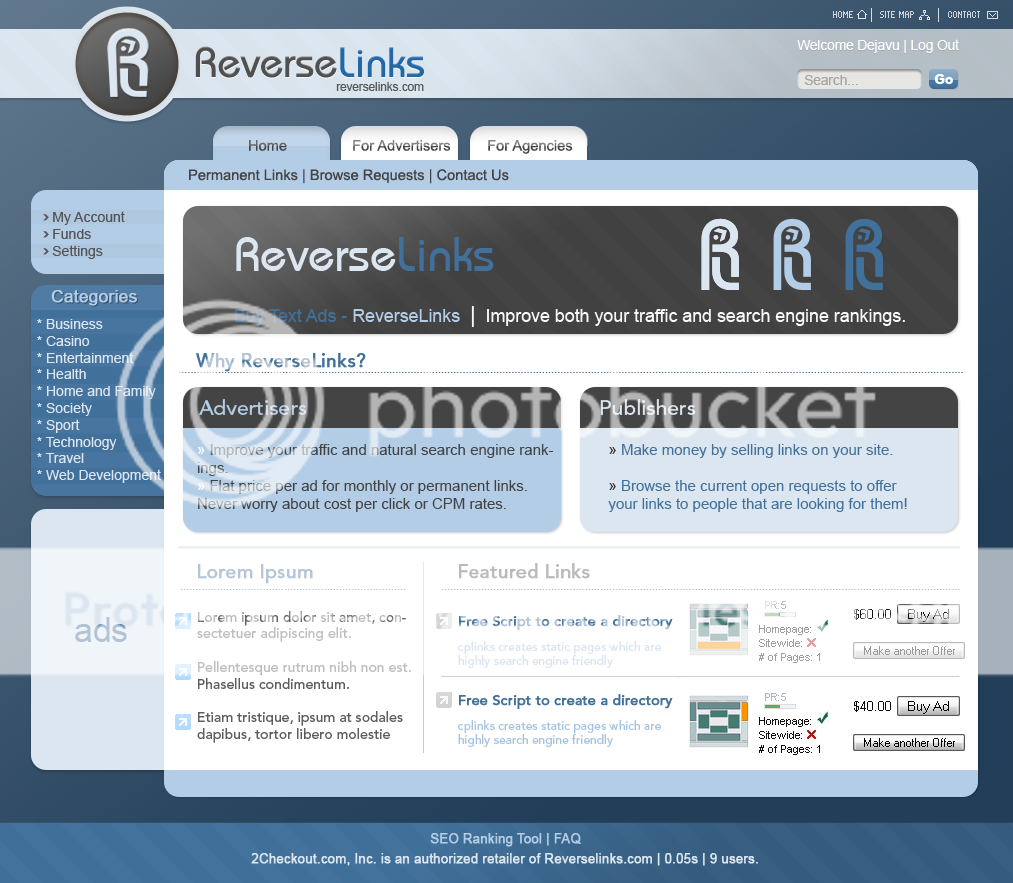Click arrow icon beside Pellentesque rutrum item
The height and width of the screenshot is (883, 1013).
pyautogui.click(x=183, y=672)
